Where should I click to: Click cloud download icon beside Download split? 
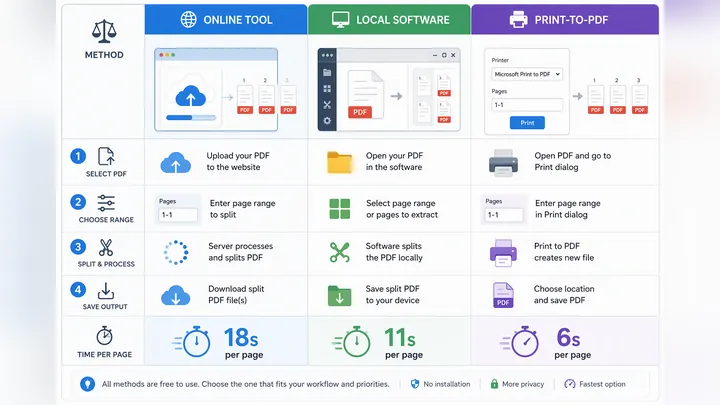(175, 295)
